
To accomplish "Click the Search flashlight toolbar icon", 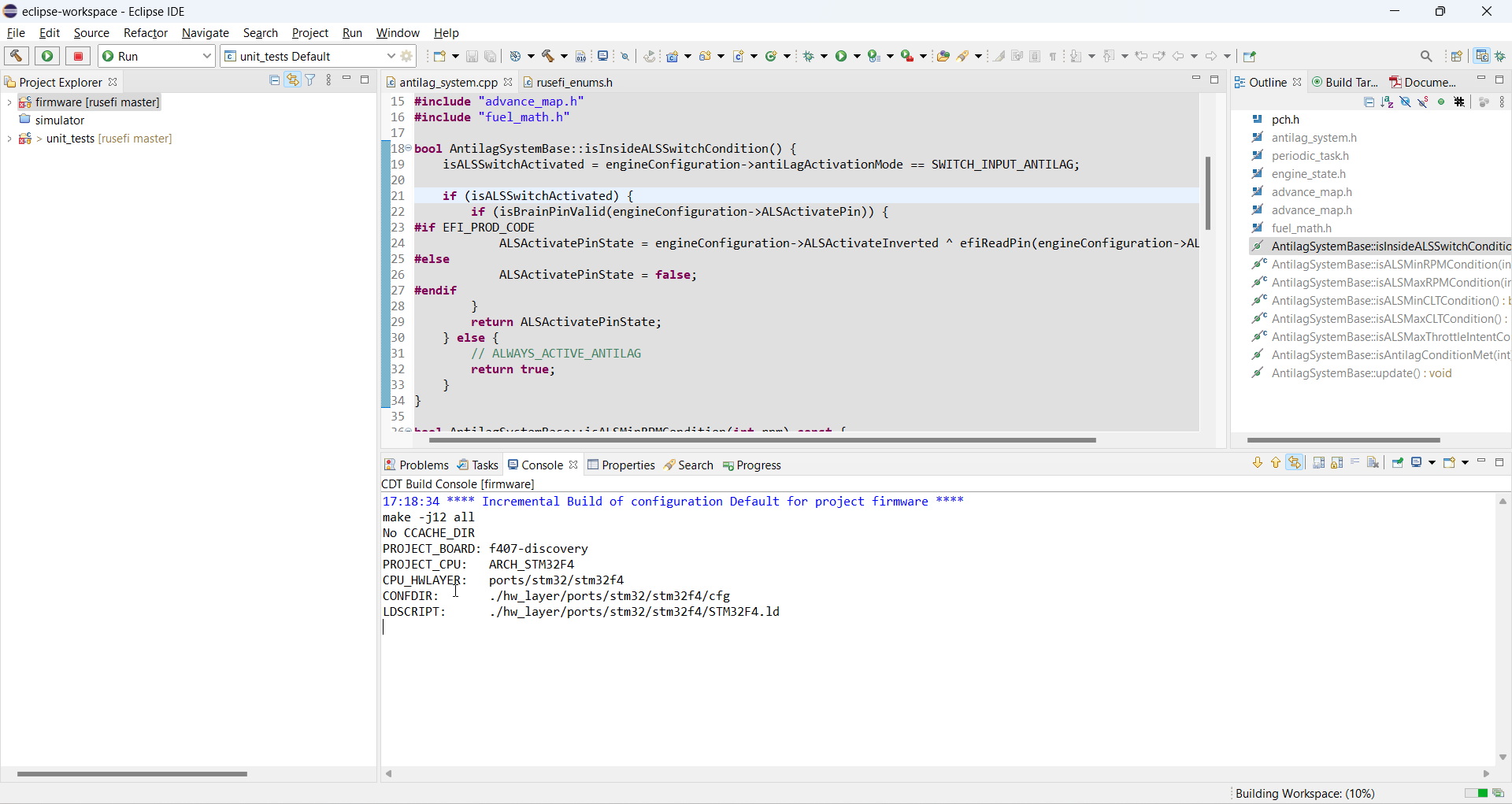I will pos(963,56).
